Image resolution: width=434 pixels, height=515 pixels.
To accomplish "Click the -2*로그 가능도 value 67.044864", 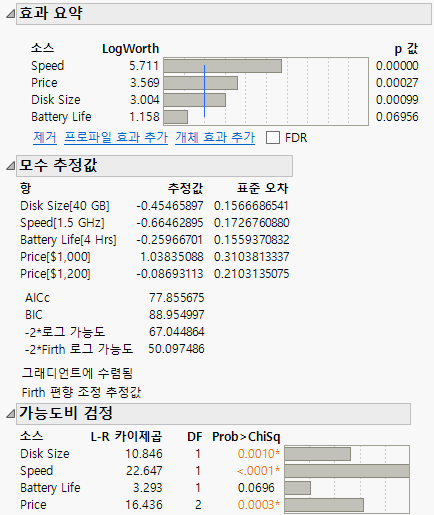I will 177,331.
